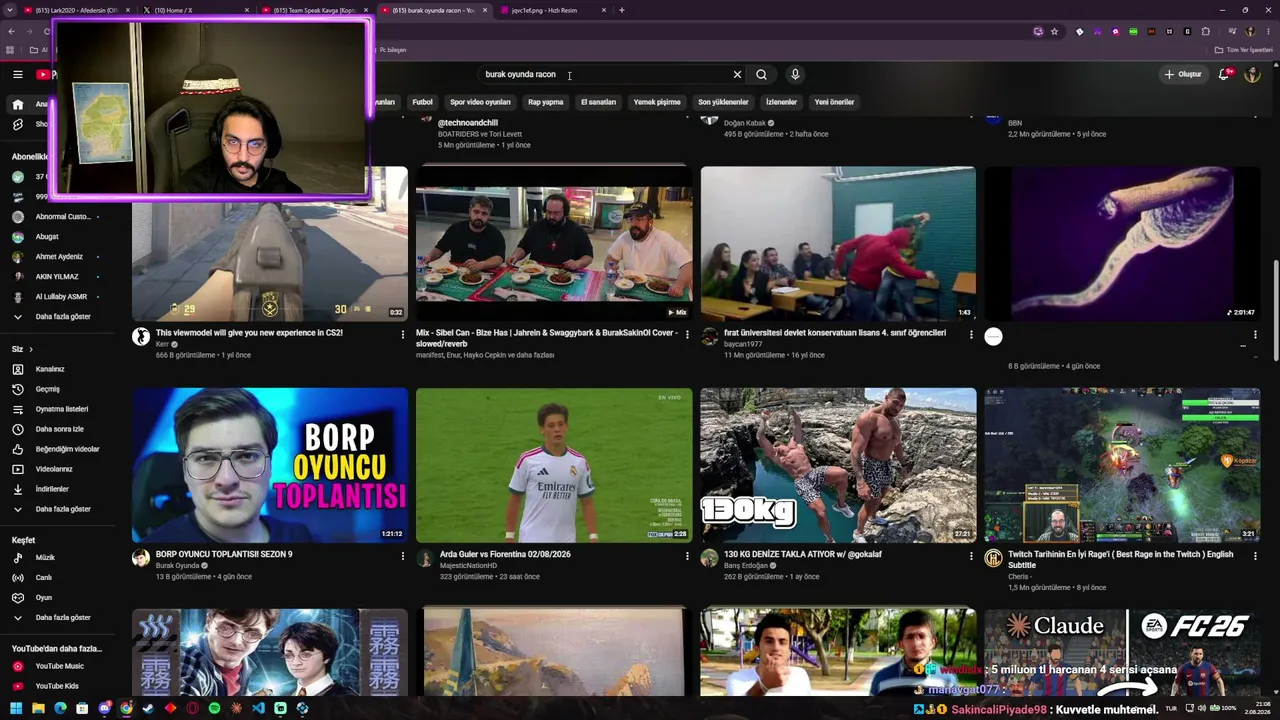Viewport: 1280px width, 720px height.
Task: Select the Son yüklenenler chip
Action: coord(723,102)
